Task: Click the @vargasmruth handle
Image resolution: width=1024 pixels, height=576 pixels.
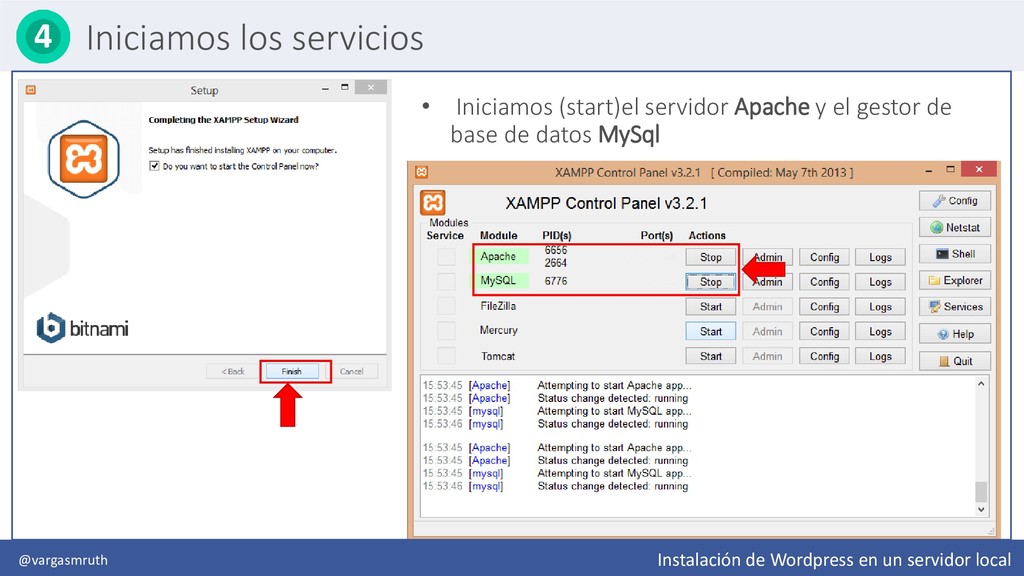Action: [63, 560]
